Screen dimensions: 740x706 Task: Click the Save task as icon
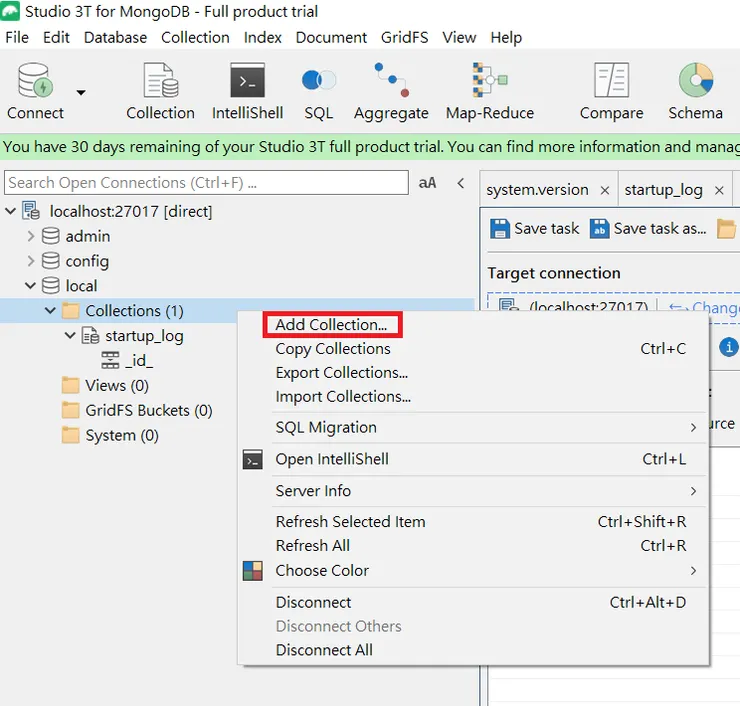click(599, 229)
